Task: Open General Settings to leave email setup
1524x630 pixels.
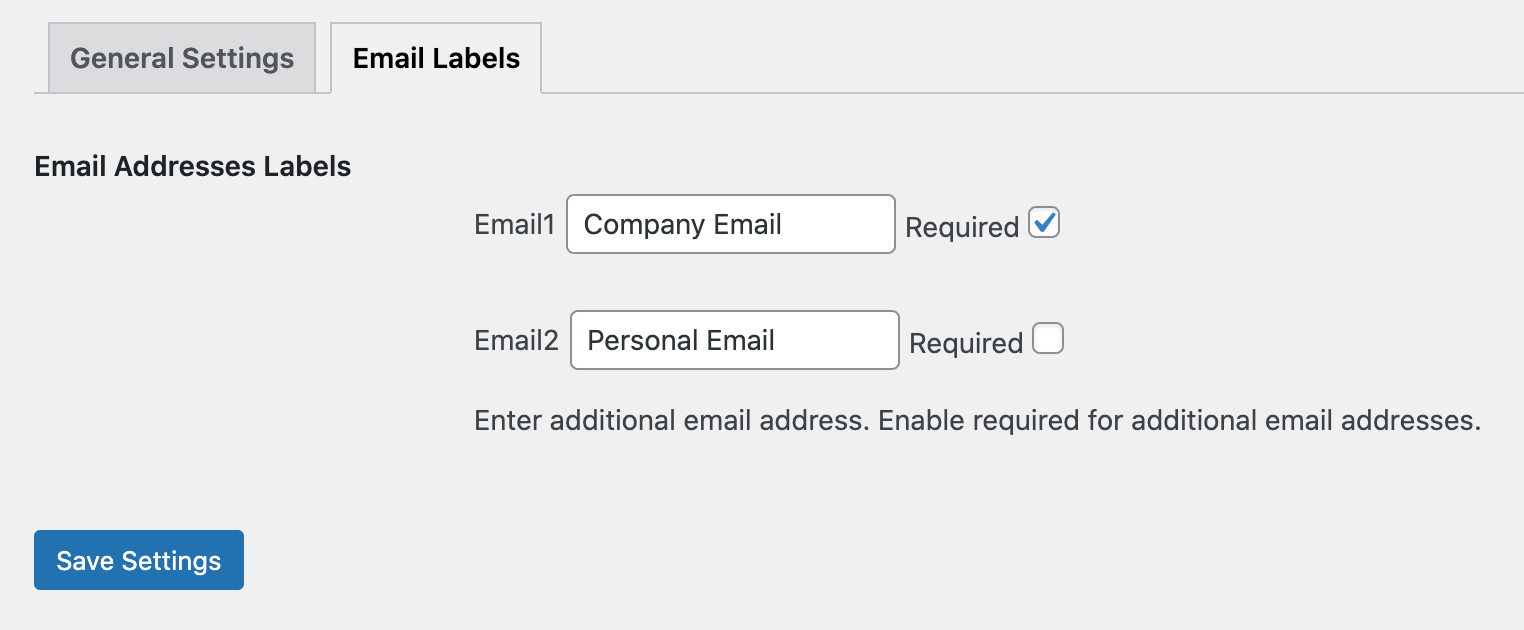Action: 180,58
